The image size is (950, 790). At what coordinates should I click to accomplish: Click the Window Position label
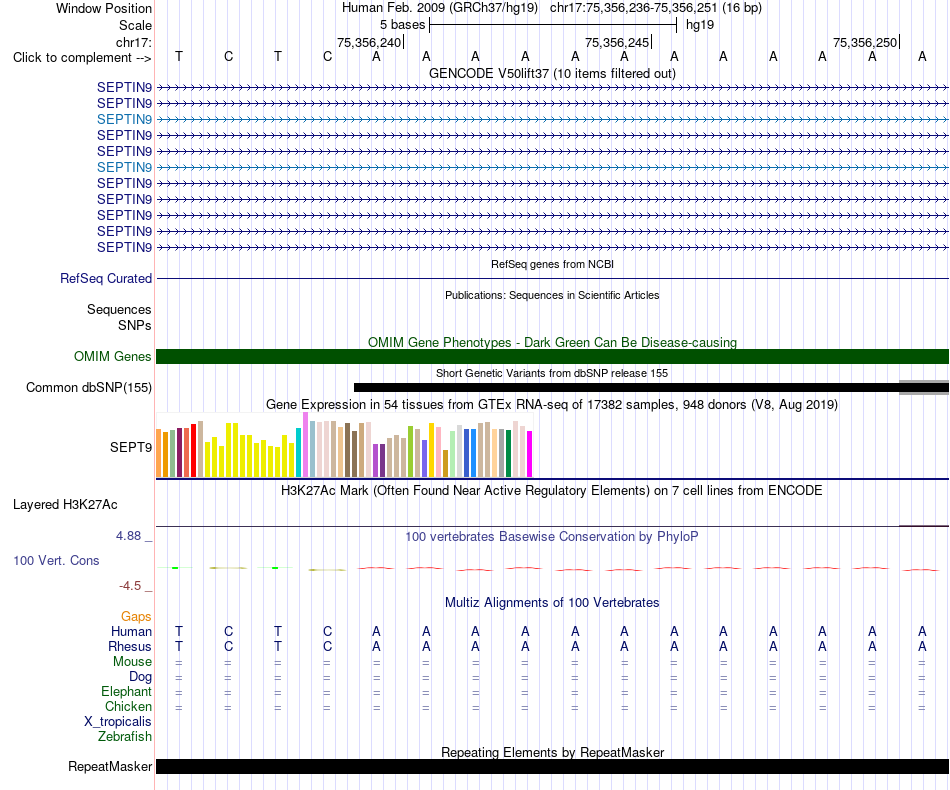click(104, 8)
